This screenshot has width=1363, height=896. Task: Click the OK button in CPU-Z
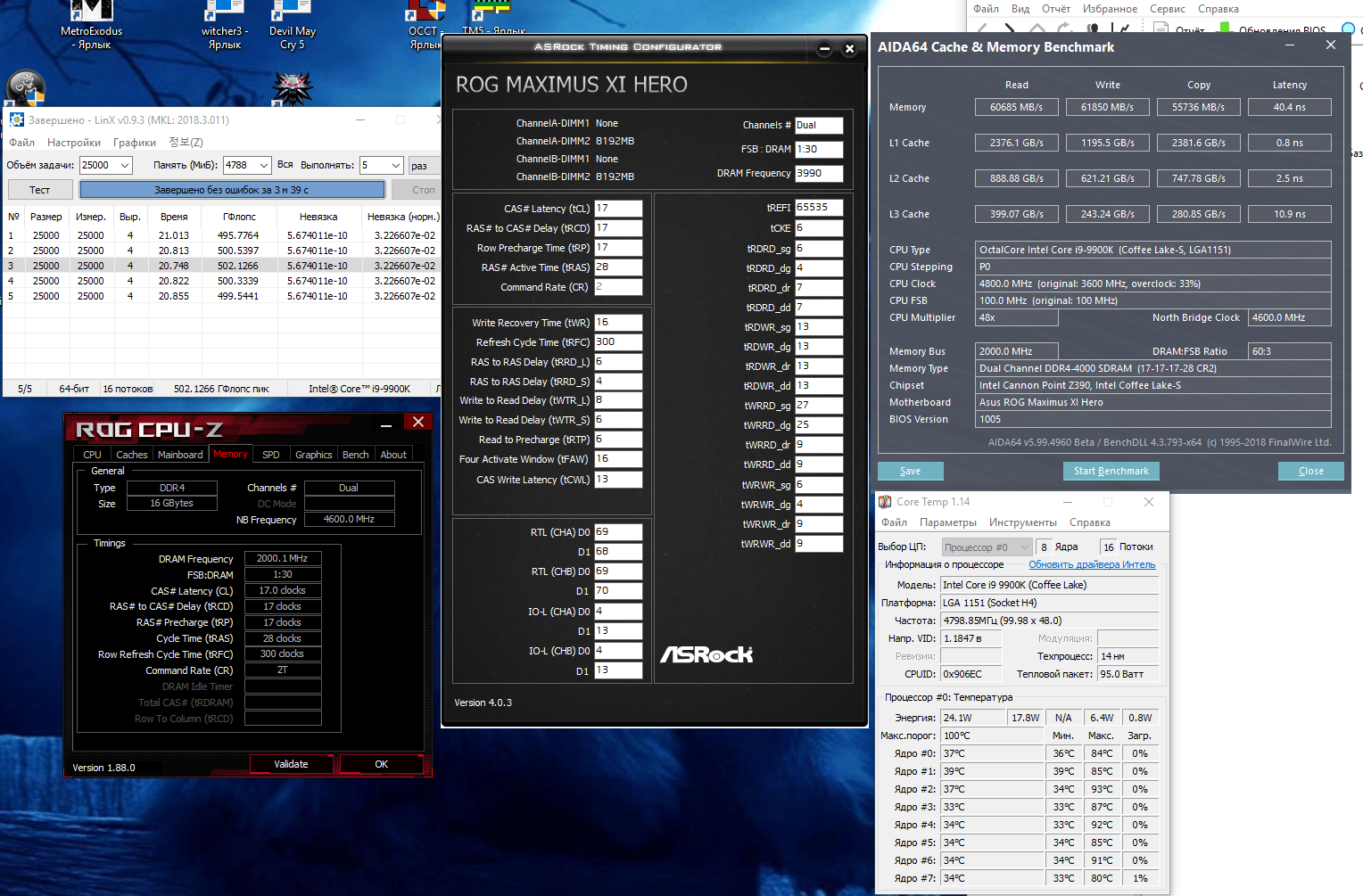[x=381, y=764]
